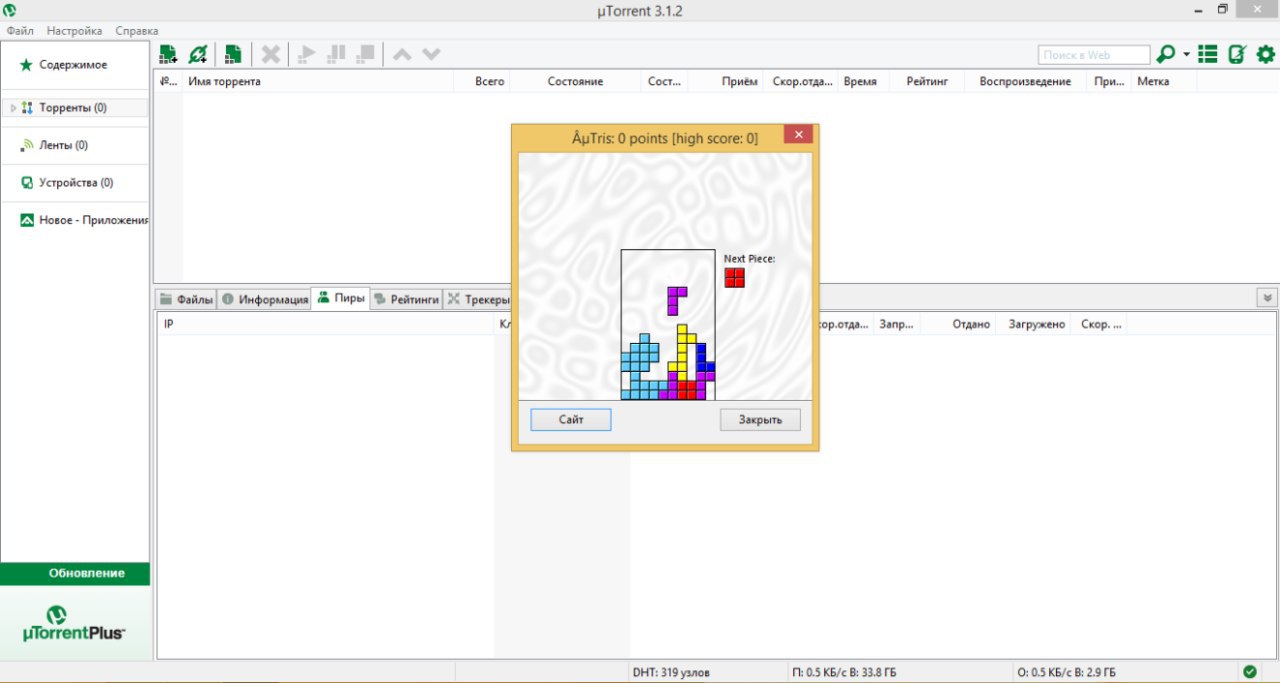Select Торренты (0) in the sidebar
1280x683 pixels.
coord(75,107)
